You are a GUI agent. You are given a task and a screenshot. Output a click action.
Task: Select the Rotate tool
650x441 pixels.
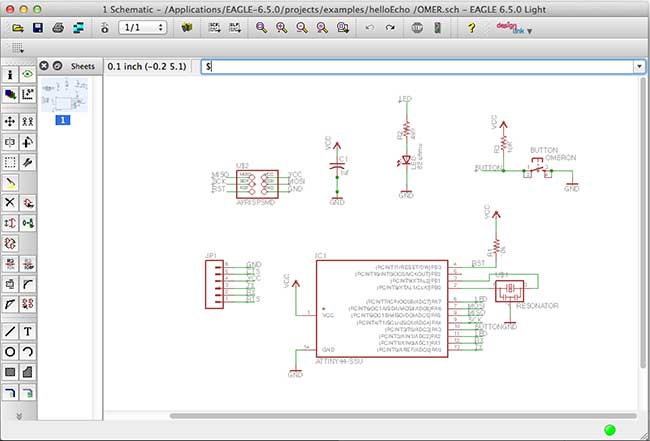pos(28,142)
